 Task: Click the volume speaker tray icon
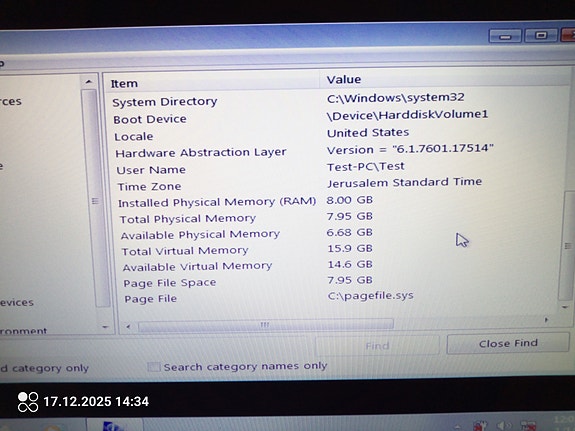point(504,425)
